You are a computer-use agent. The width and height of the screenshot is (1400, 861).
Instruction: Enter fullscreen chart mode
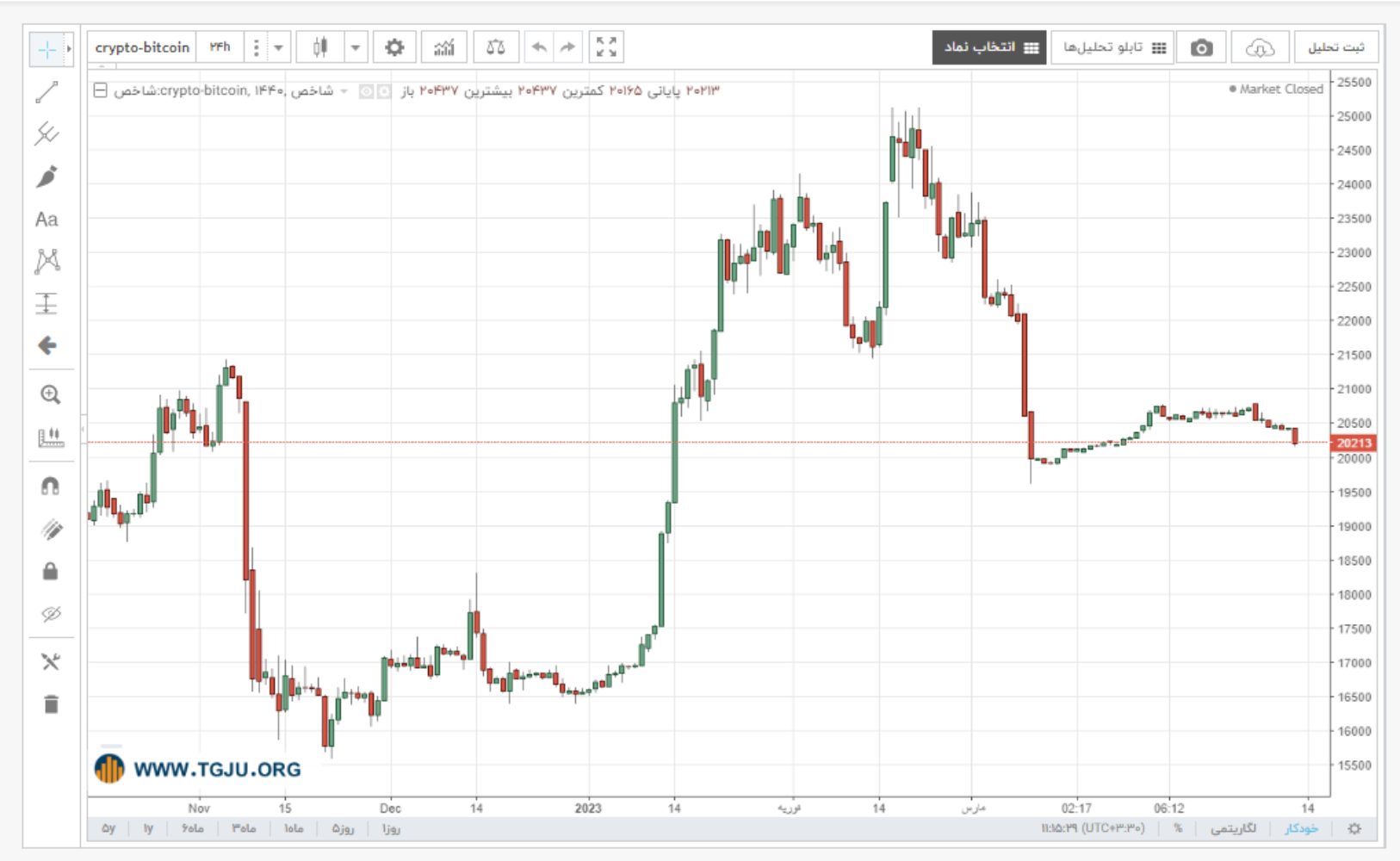[606, 47]
